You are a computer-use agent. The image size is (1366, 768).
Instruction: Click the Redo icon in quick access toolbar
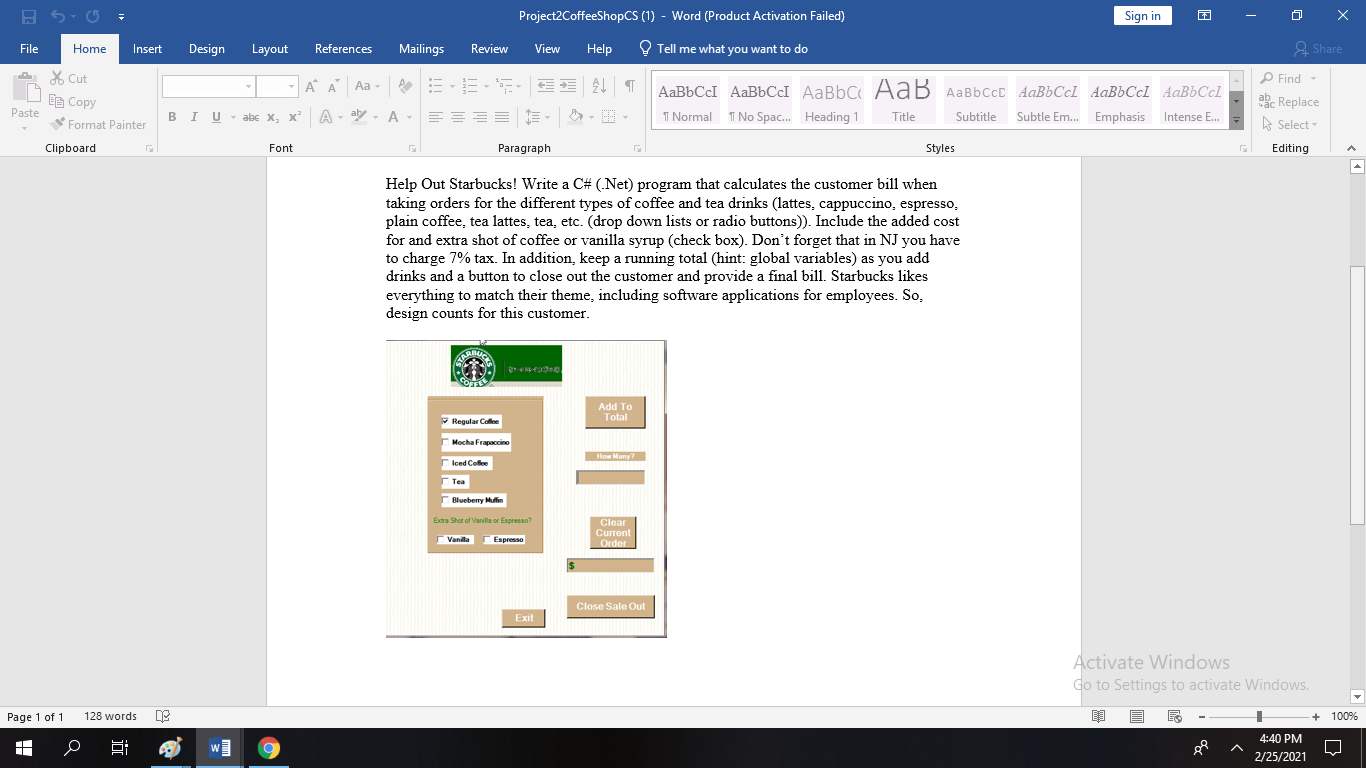click(x=93, y=16)
